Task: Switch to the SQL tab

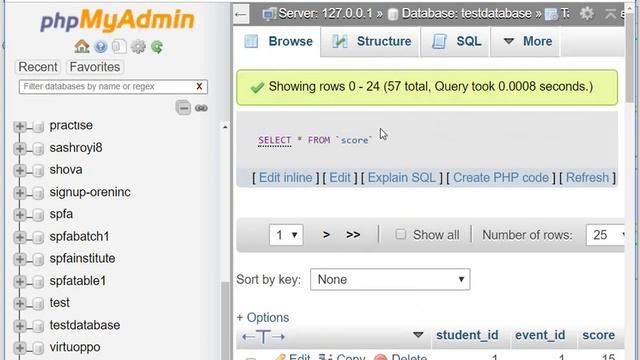Action: click(456, 41)
